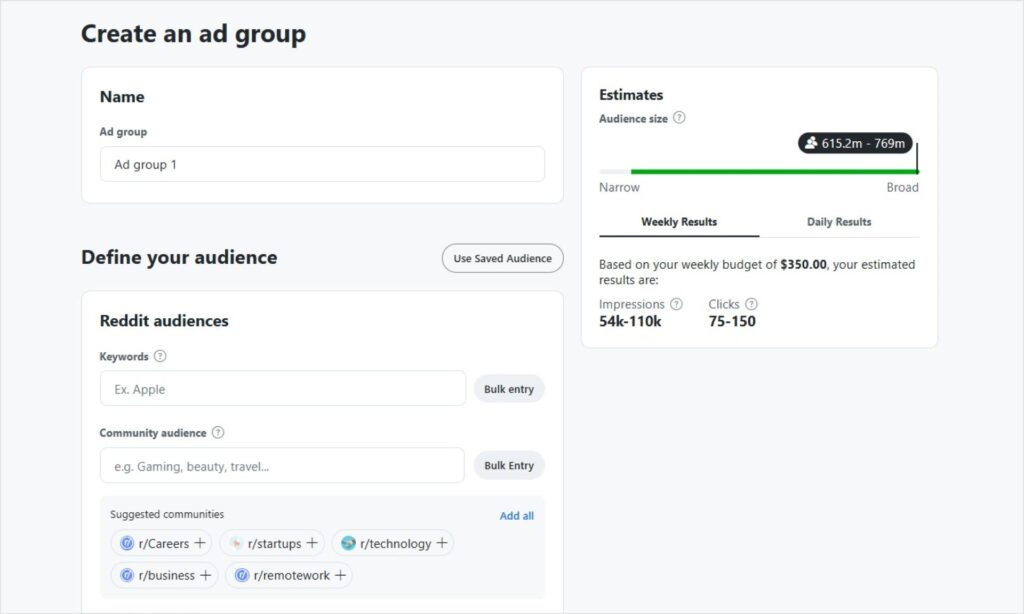Click the Bulk Entry button for Community audience
Image resolution: width=1024 pixels, height=614 pixels.
509,466
